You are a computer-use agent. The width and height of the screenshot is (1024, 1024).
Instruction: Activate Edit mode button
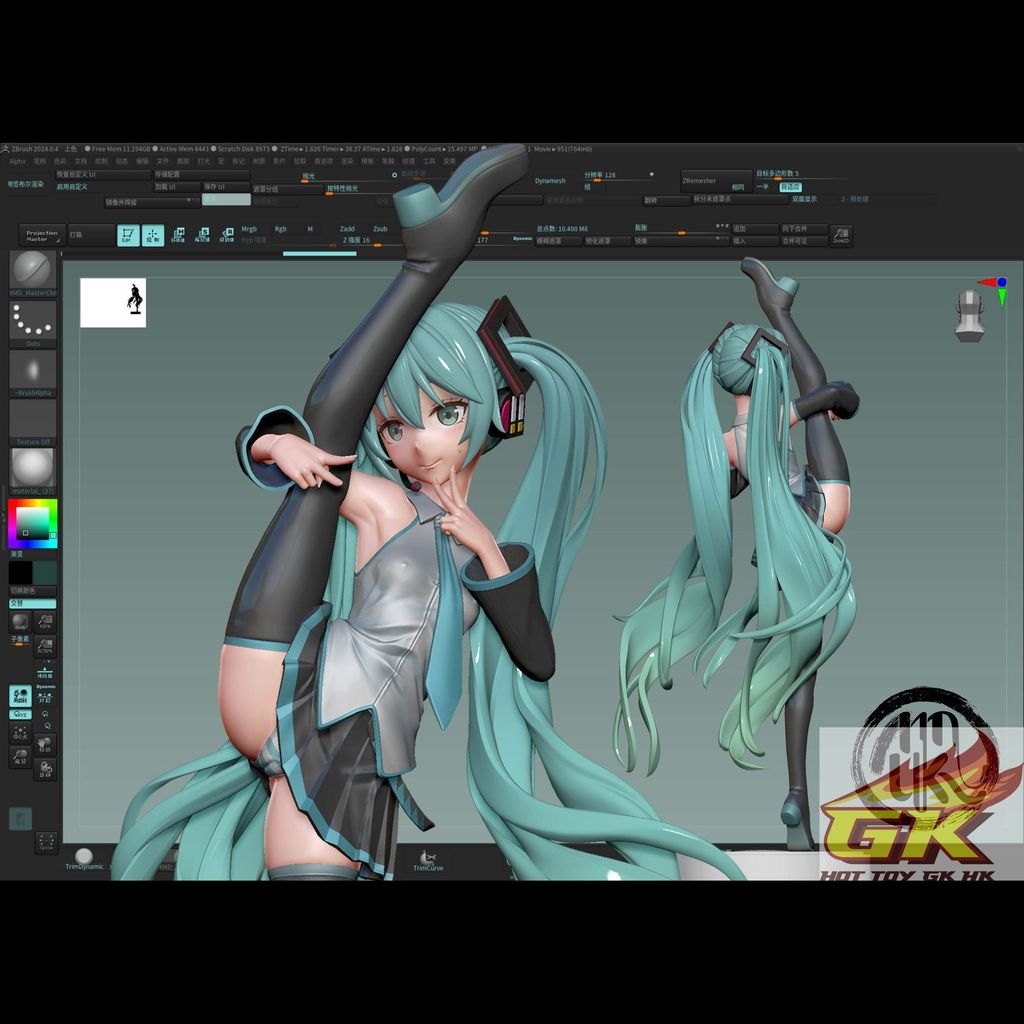[128, 235]
